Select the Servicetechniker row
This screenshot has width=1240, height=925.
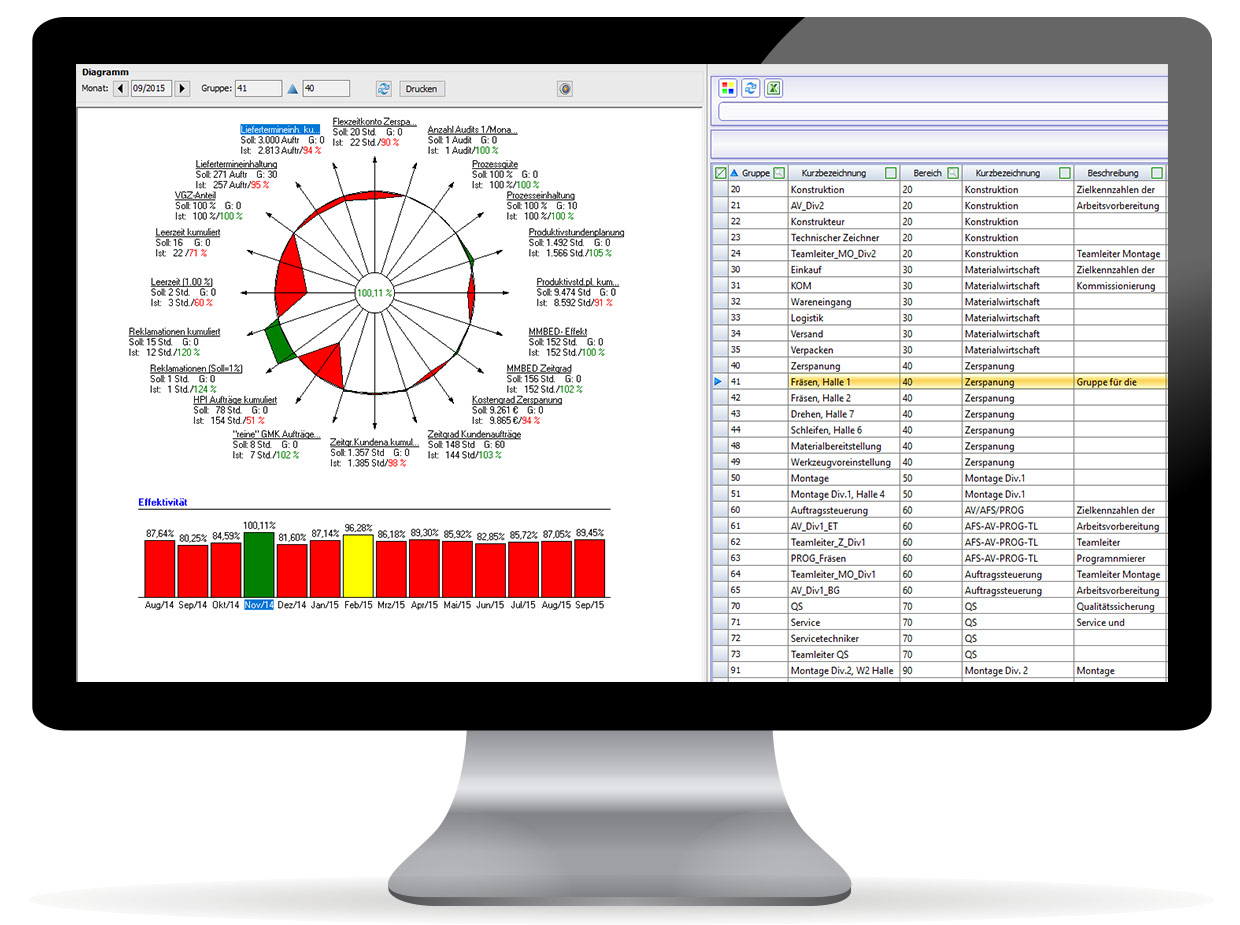940,638
